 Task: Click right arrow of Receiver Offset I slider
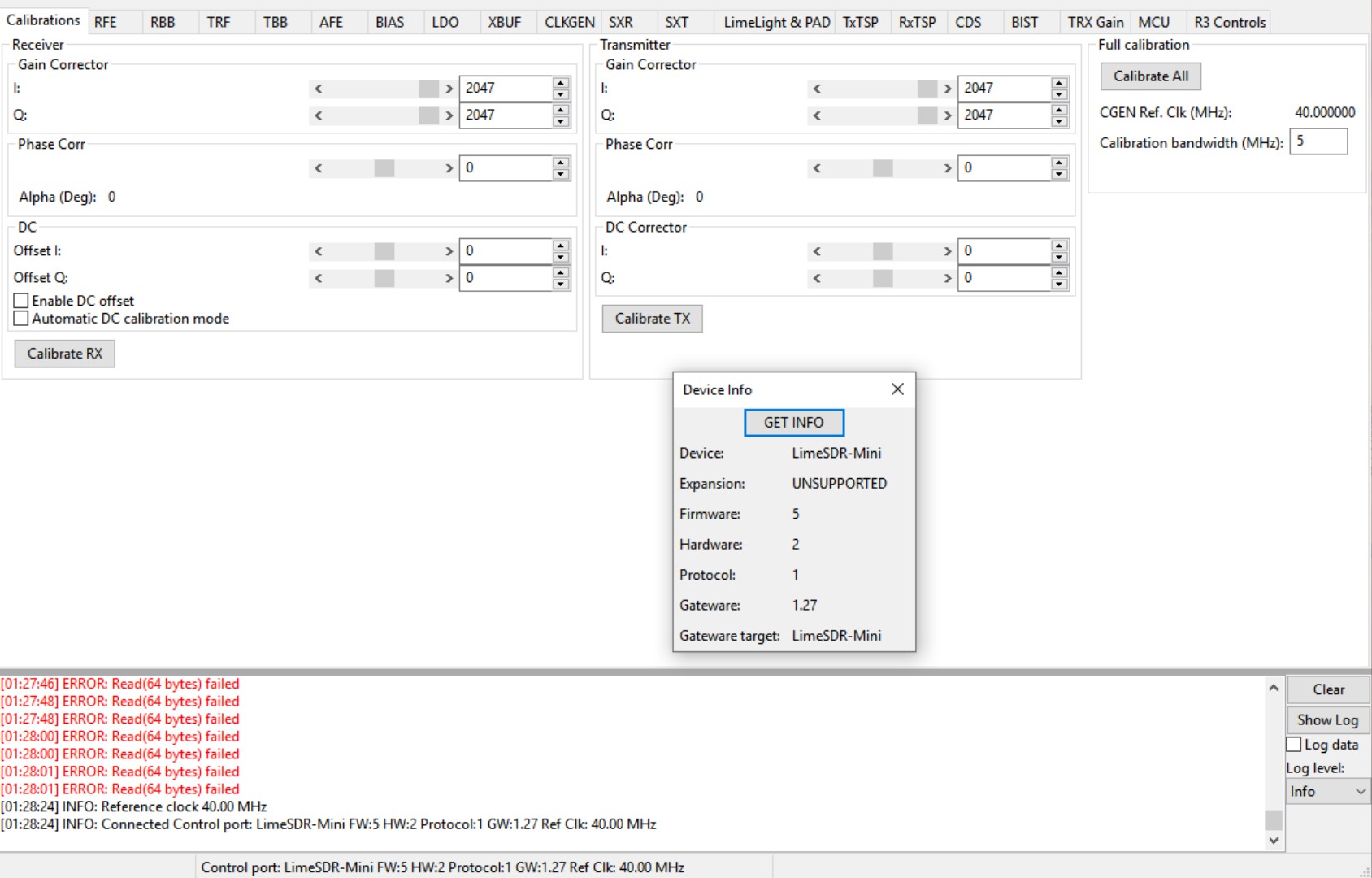pos(449,251)
